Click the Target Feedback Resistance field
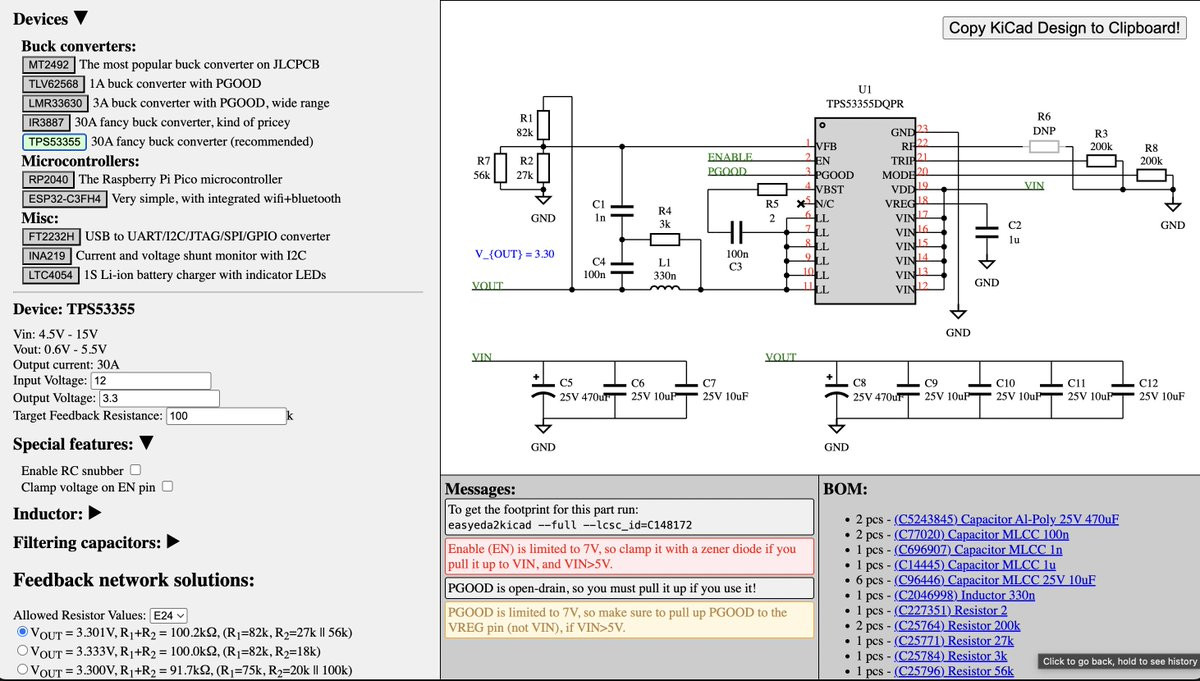1200x681 pixels. coord(226,415)
